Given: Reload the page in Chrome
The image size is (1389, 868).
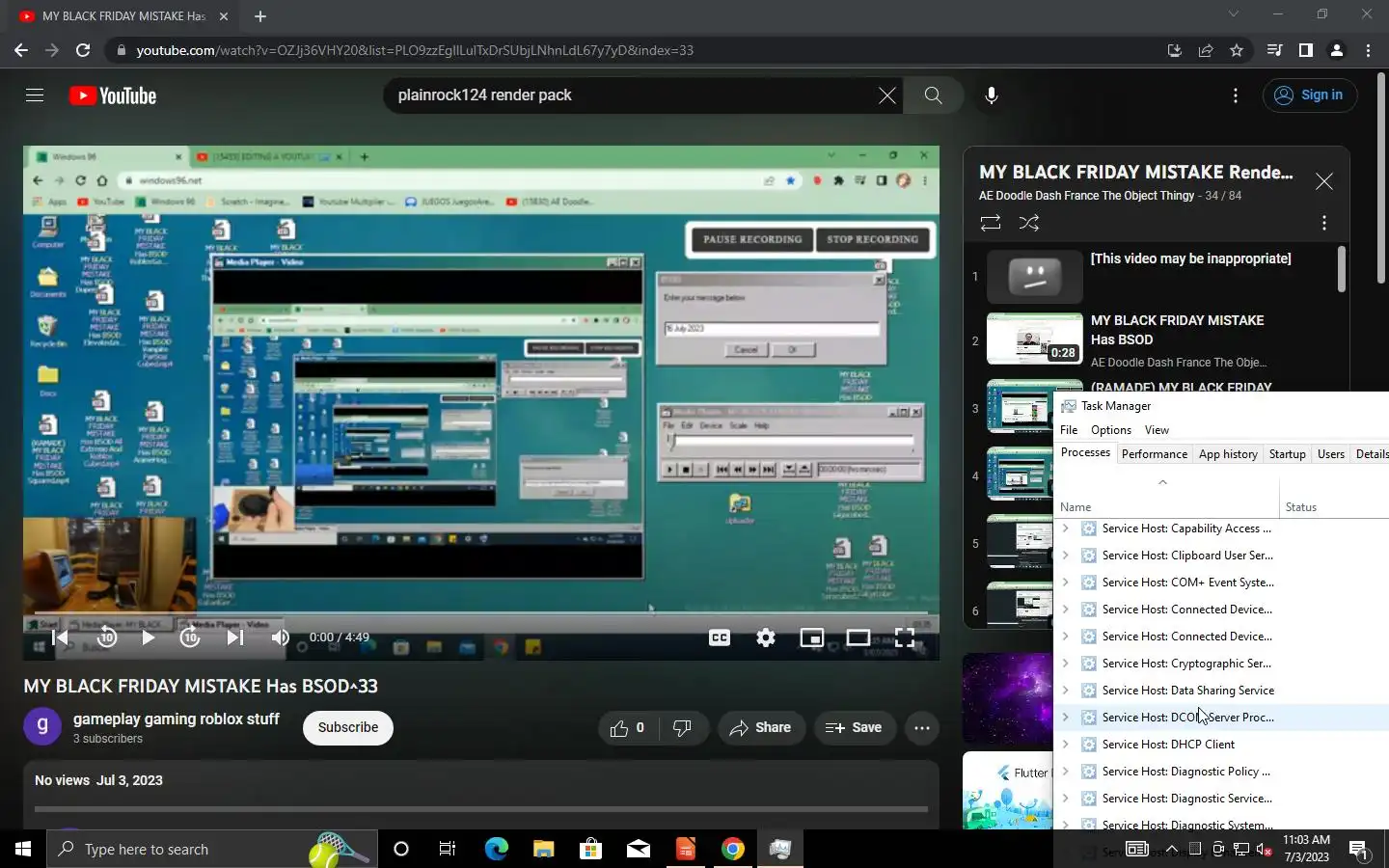Looking at the screenshot, I should tap(83, 50).
